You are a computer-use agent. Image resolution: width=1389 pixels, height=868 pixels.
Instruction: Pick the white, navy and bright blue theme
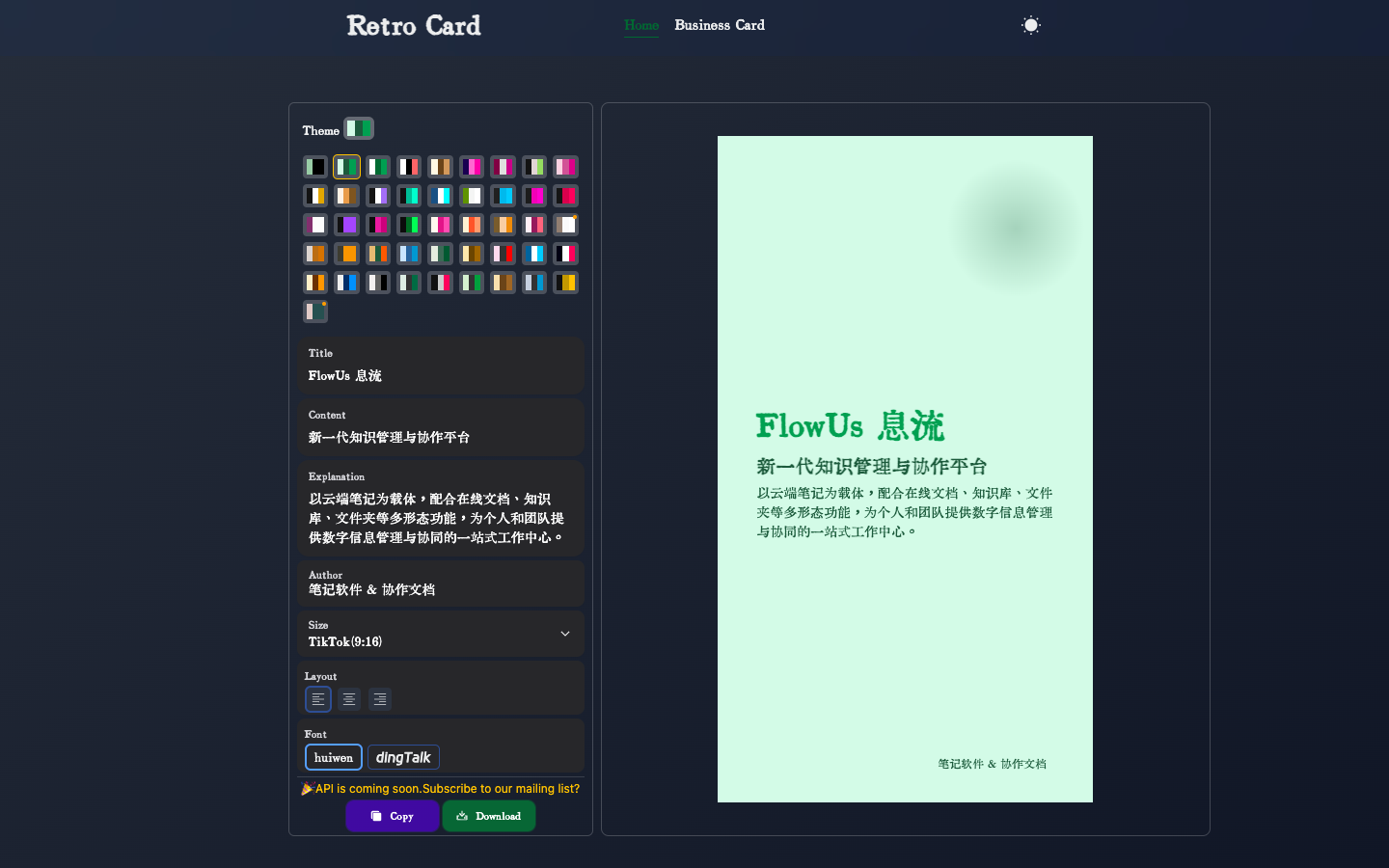346,283
